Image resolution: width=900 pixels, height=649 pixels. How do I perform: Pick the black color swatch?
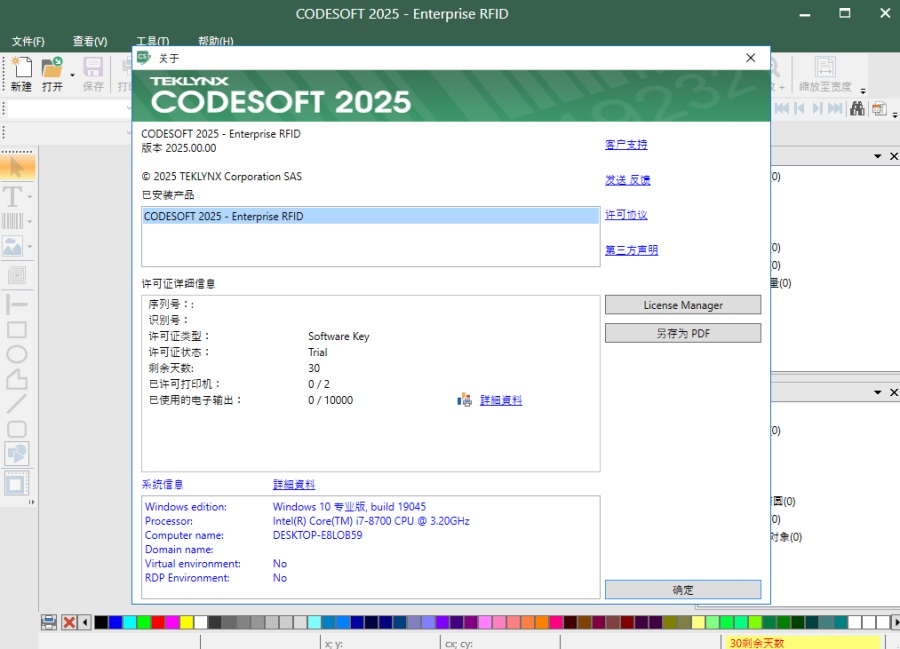click(101, 622)
